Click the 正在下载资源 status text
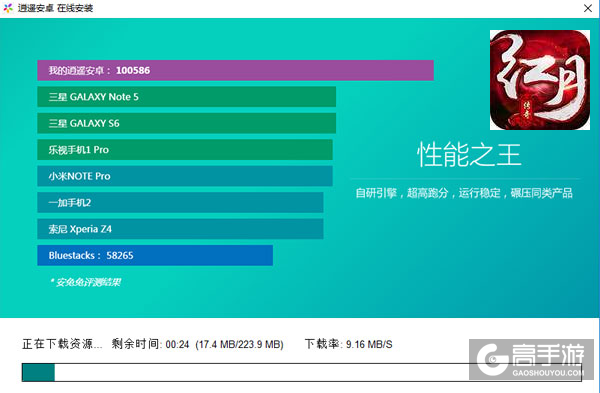The image size is (600, 393). [x=62, y=344]
